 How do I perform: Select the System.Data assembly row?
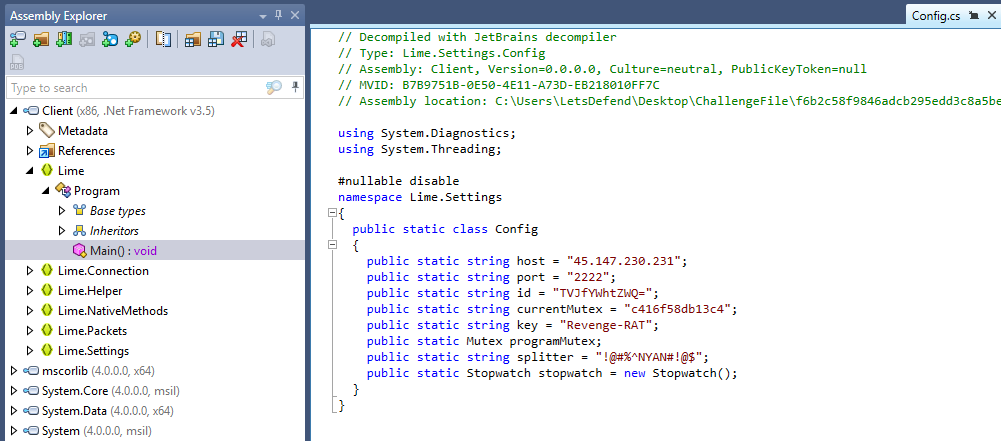pos(154,410)
